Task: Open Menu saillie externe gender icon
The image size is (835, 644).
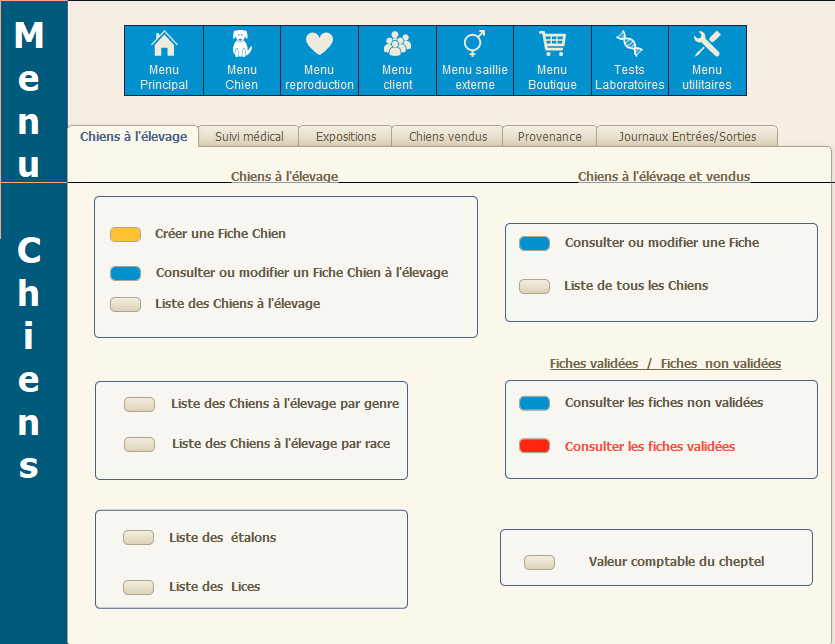Action: coord(474,45)
